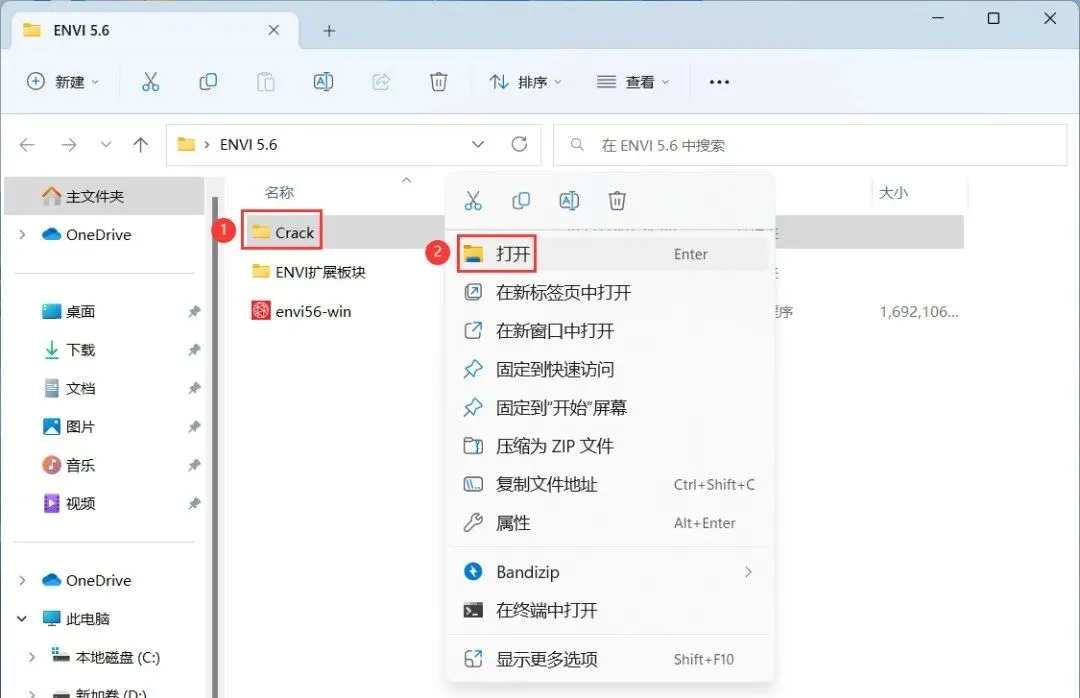Viewport: 1080px width, 698px height.
Task: Unpin 文档 using its pin icon
Action: [194, 389]
